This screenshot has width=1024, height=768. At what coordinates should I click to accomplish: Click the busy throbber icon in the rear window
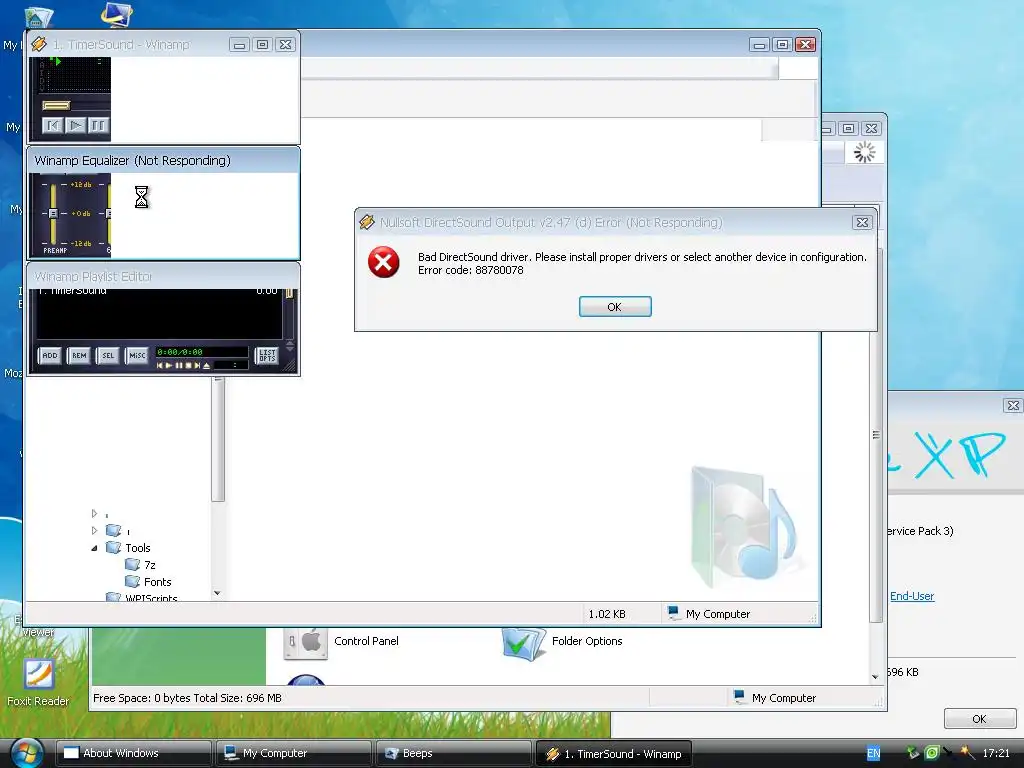pyautogui.click(x=865, y=152)
